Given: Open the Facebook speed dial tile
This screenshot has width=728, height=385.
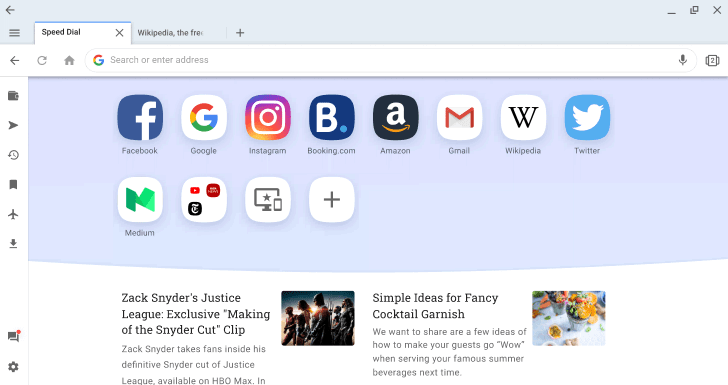Looking at the screenshot, I should tap(140, 117).
